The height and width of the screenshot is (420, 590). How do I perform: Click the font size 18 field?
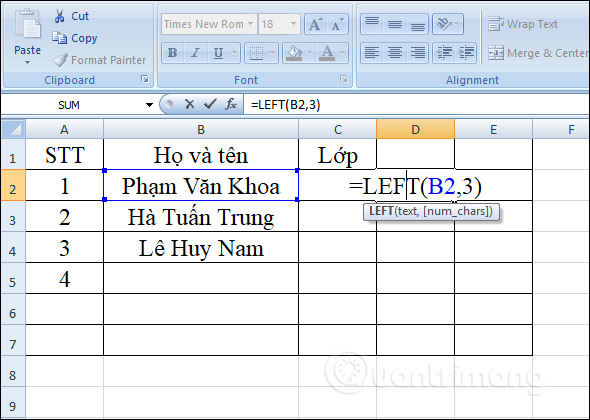[x=273, y=24]
